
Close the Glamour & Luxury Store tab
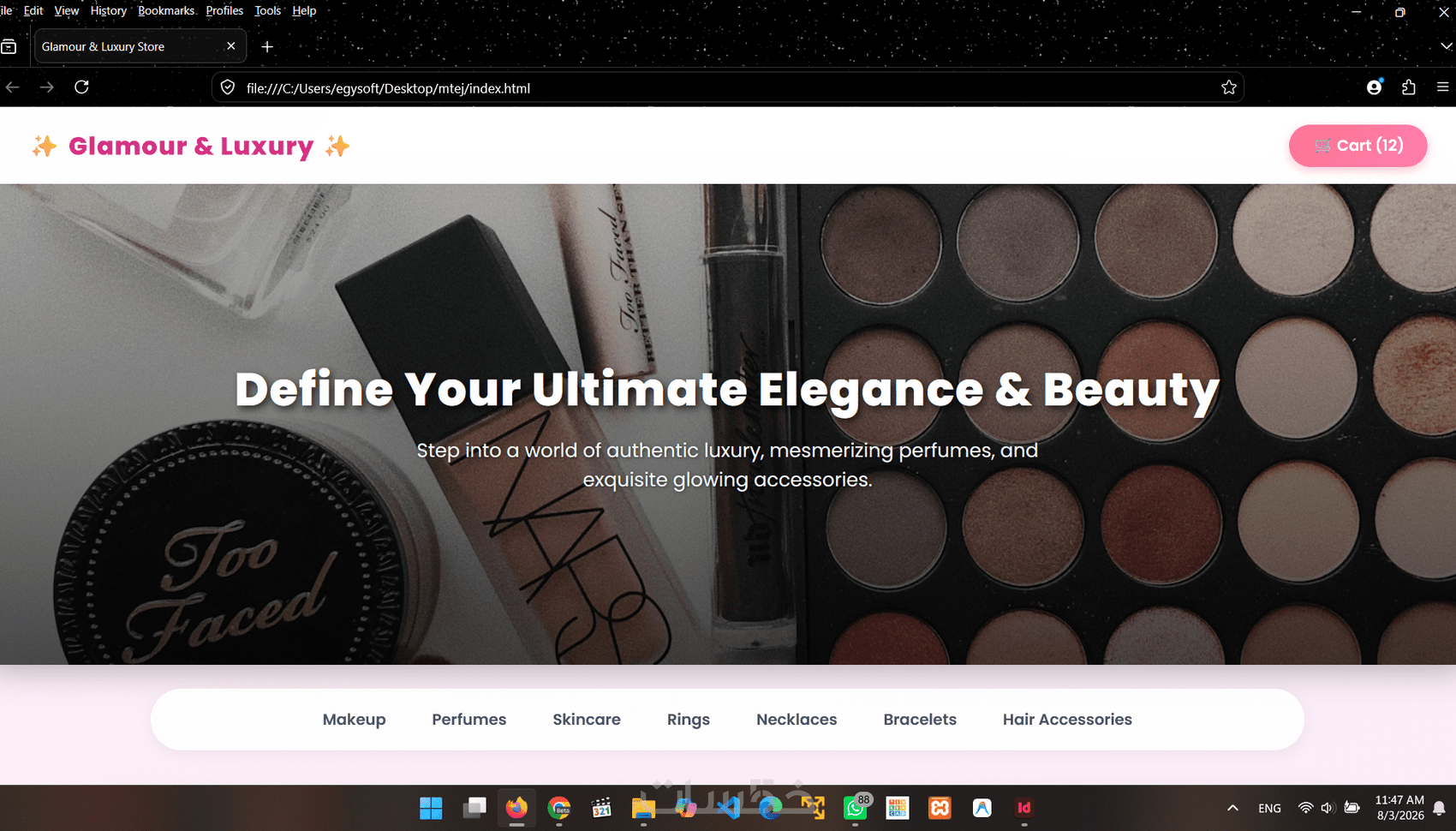pyautogui.click(x=231, y=46)
